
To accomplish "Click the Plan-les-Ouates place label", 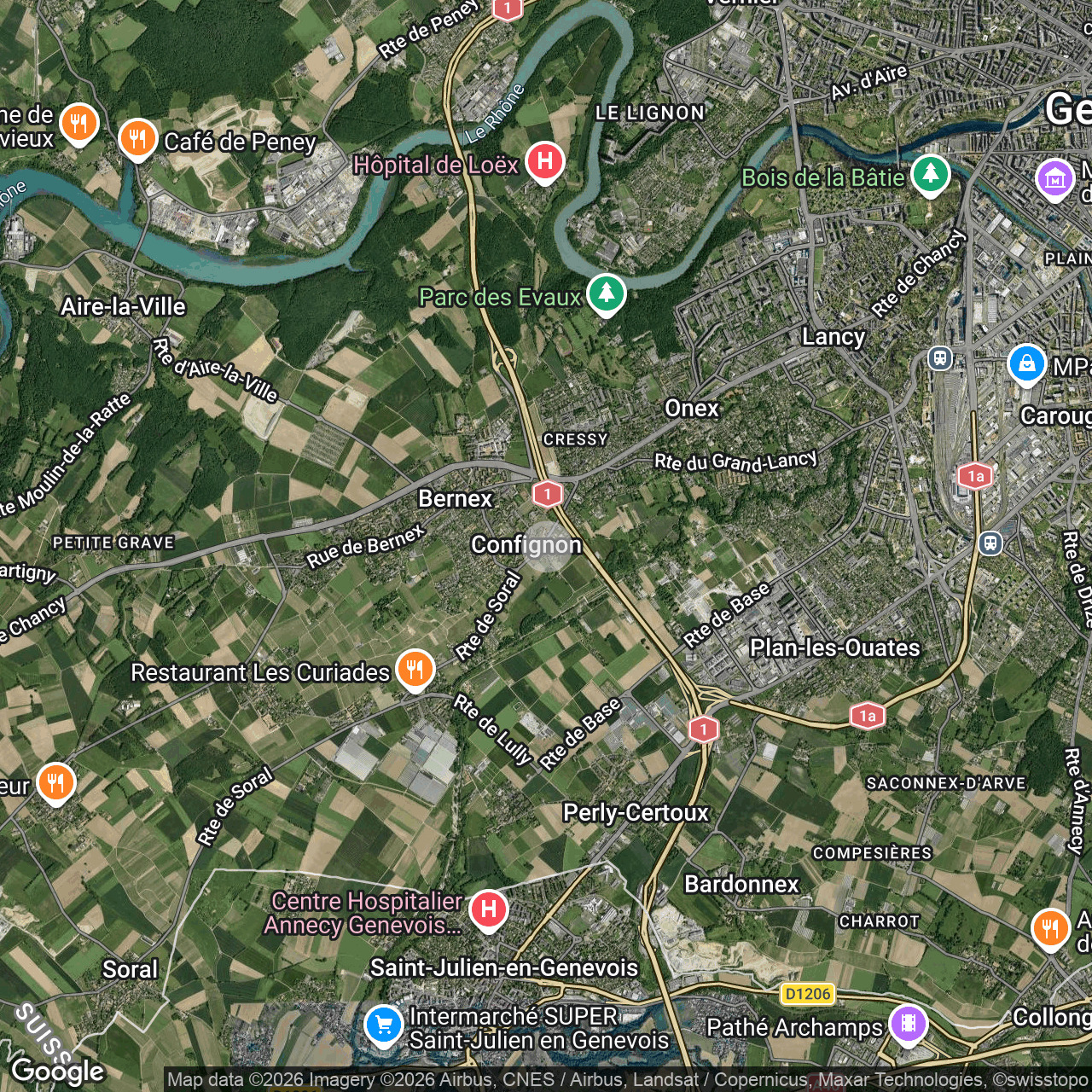I will click(x=834, y=648).
